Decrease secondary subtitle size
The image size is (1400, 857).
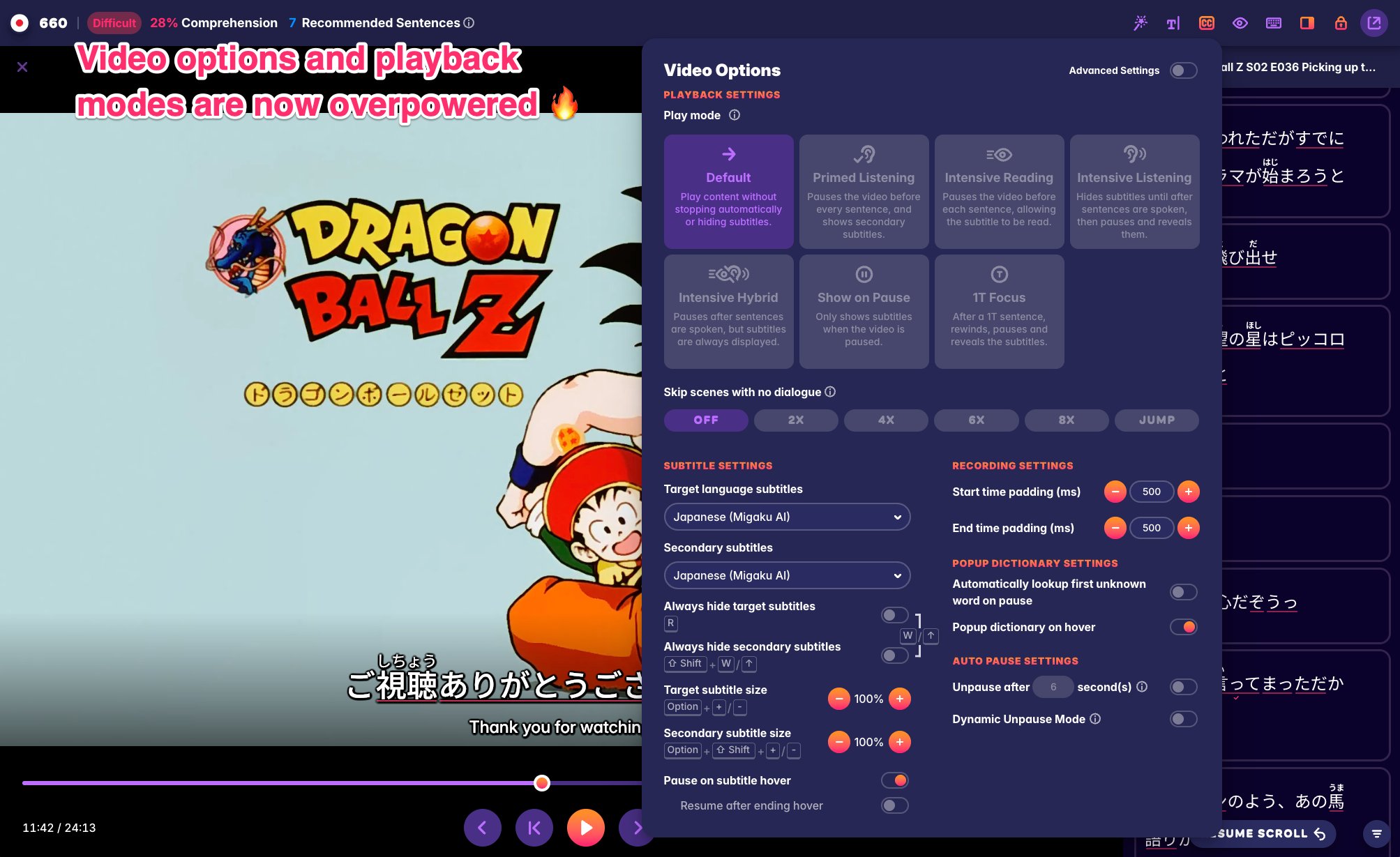839,742
